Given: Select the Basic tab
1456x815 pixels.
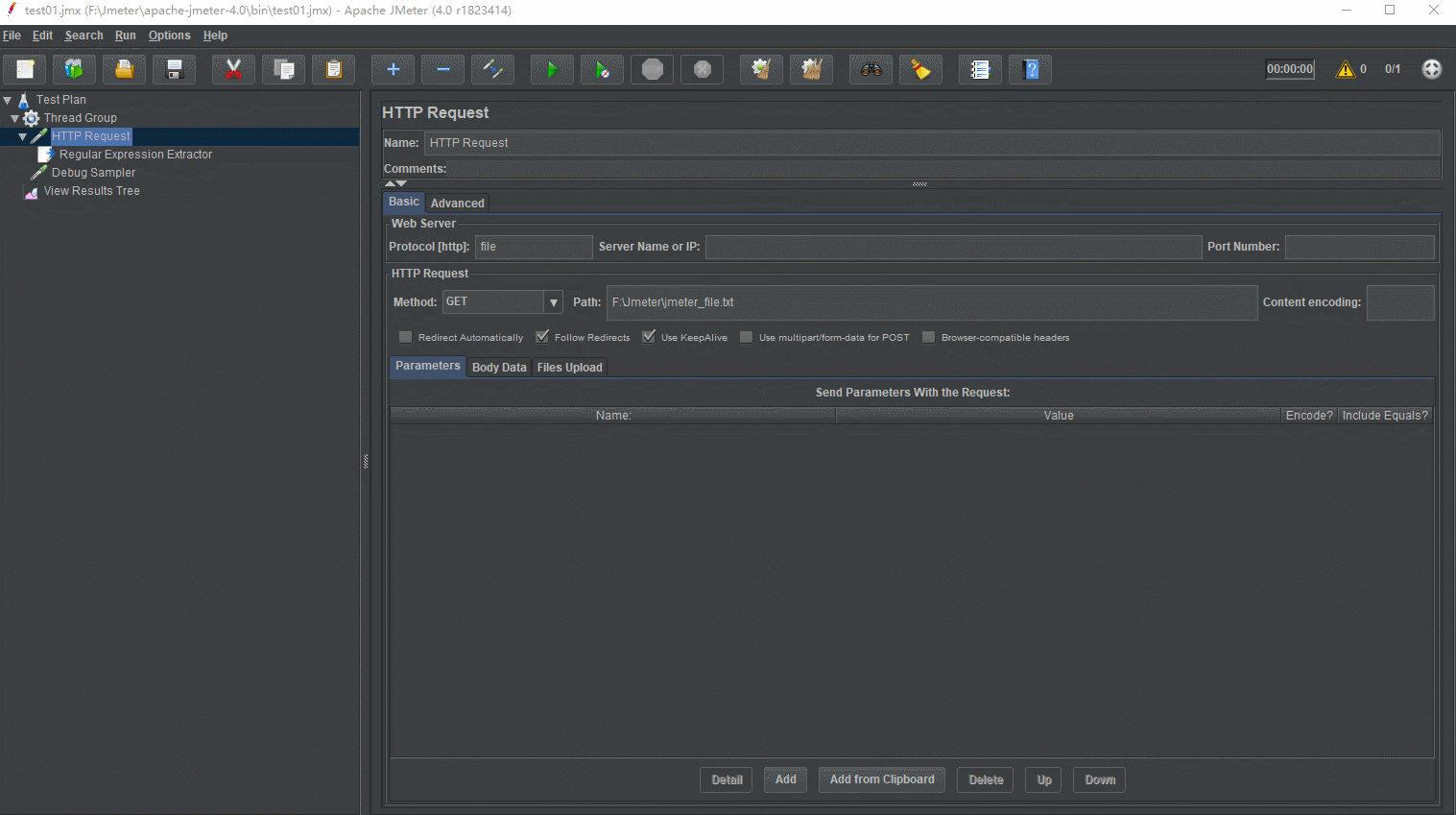Looking at the screenshot, I should [404, 202].
